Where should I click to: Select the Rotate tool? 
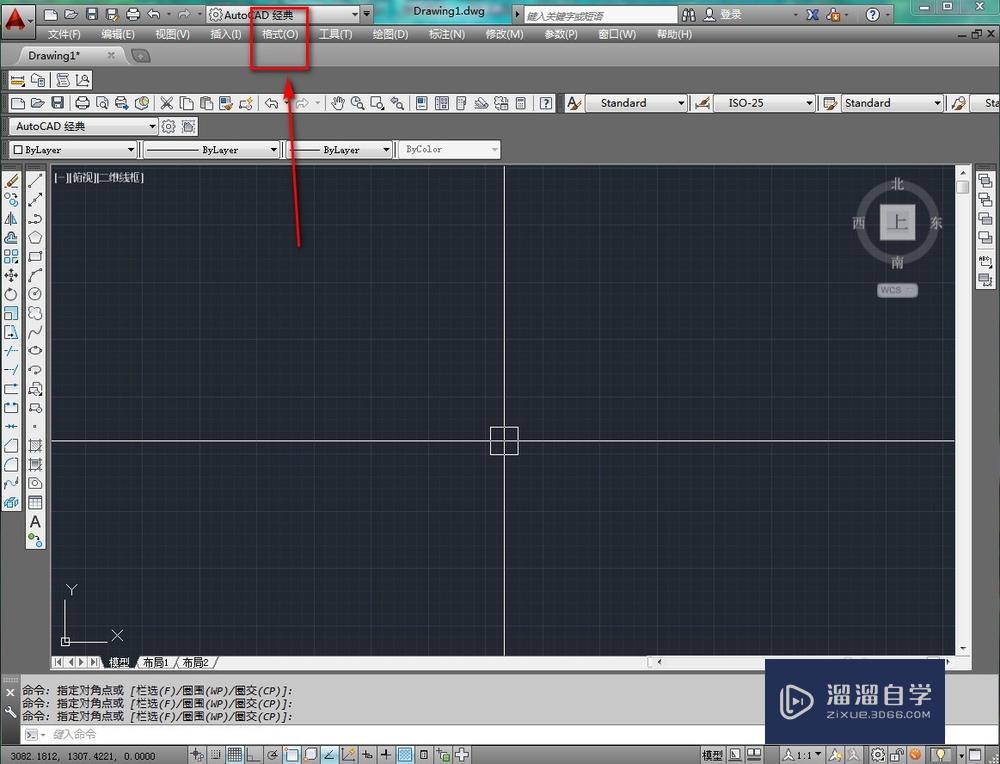tap(11, 295)
